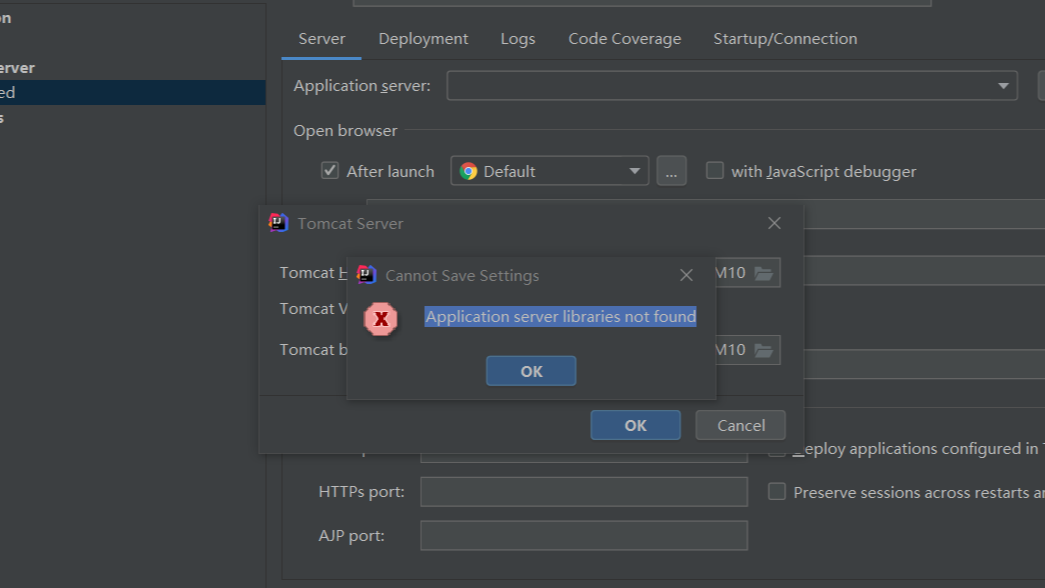
Task: Open the Startup/Connection tab
Action: [784, 38]
